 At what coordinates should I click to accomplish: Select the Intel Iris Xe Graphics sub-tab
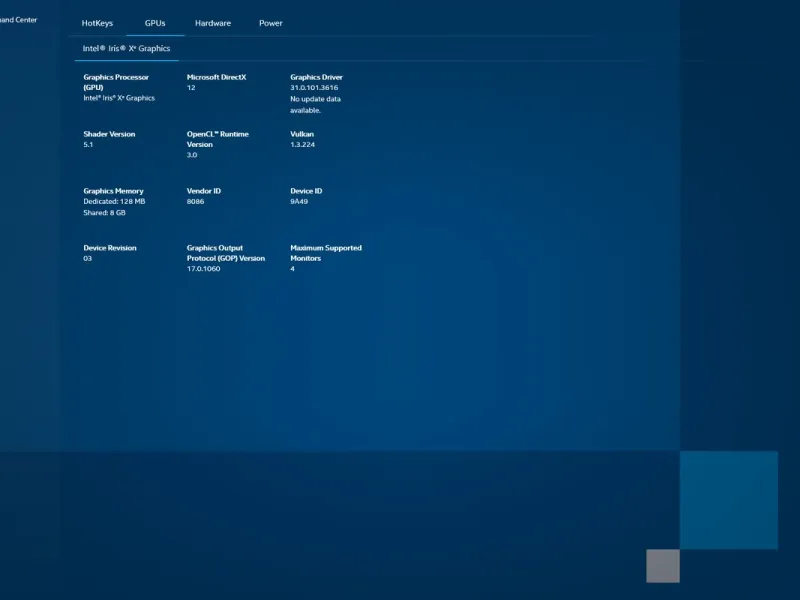(x=127, y=48)
